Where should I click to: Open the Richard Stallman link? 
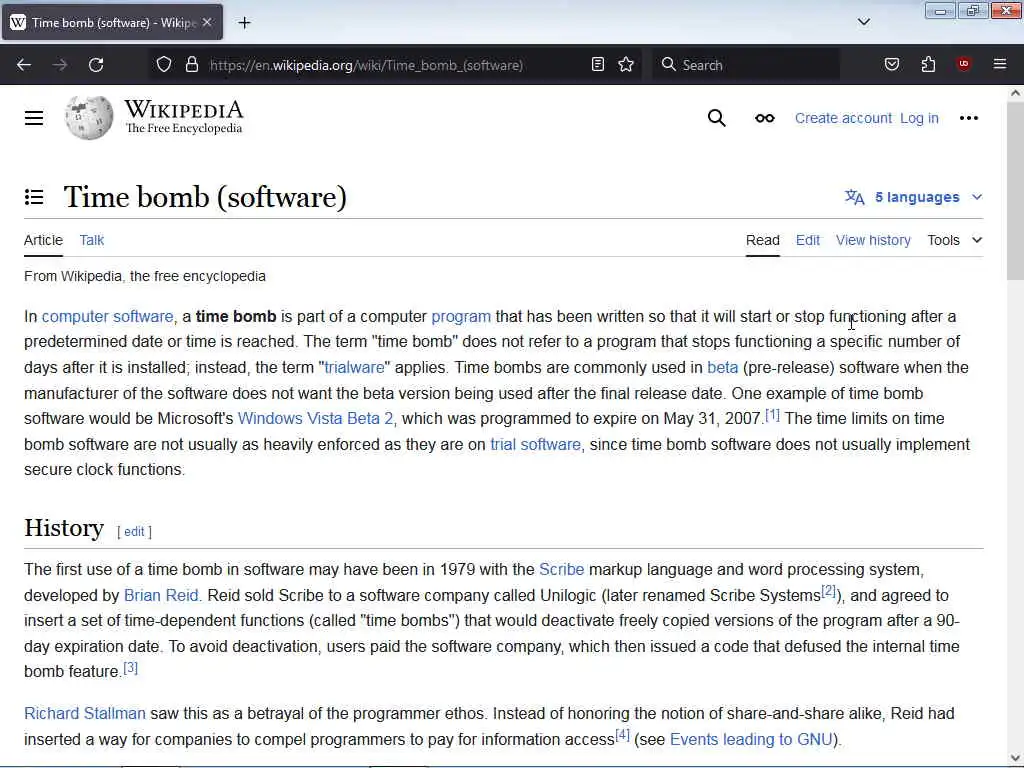point(85,714)
